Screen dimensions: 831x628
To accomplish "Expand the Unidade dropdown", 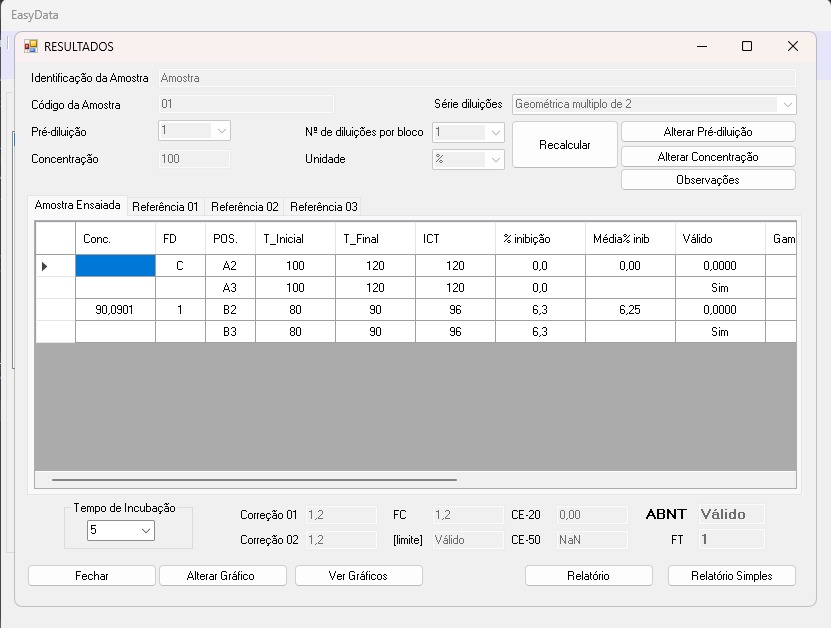I will 495,159.
